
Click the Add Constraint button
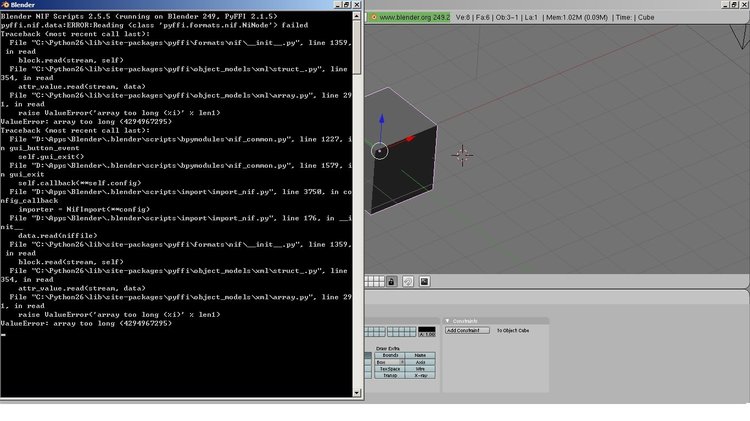(467, 331)
